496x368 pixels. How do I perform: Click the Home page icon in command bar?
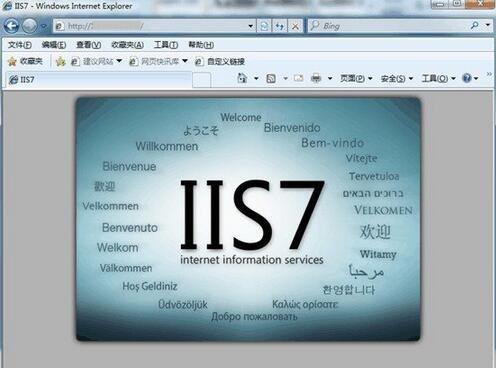[x=242, y=78]
